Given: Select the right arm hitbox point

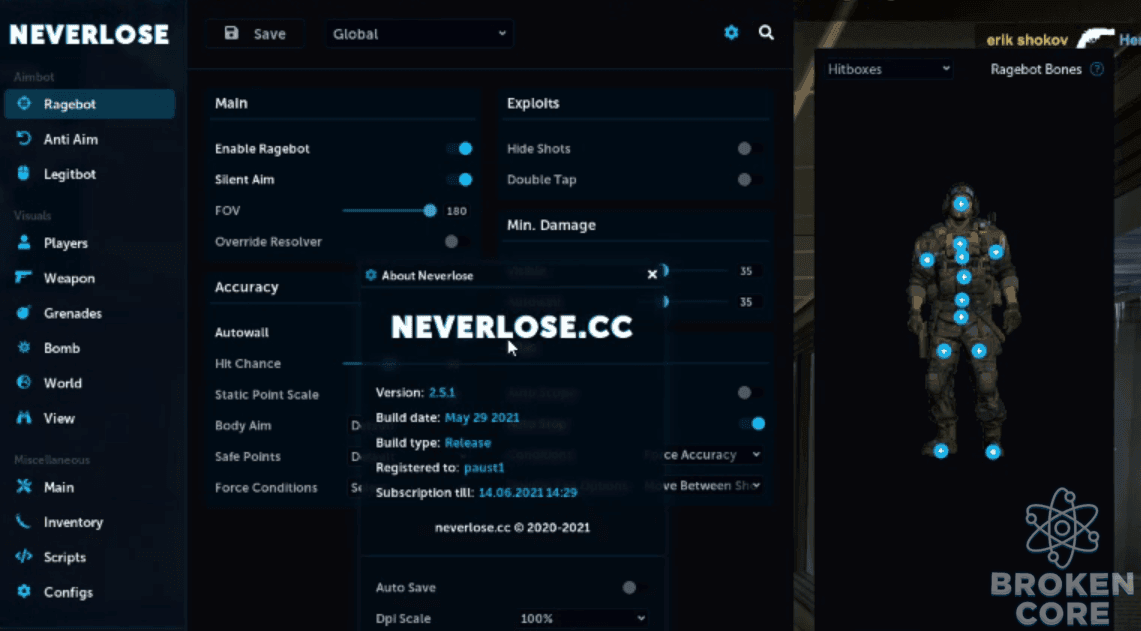Looking at the screenshot, I should [x=927, y=259].
